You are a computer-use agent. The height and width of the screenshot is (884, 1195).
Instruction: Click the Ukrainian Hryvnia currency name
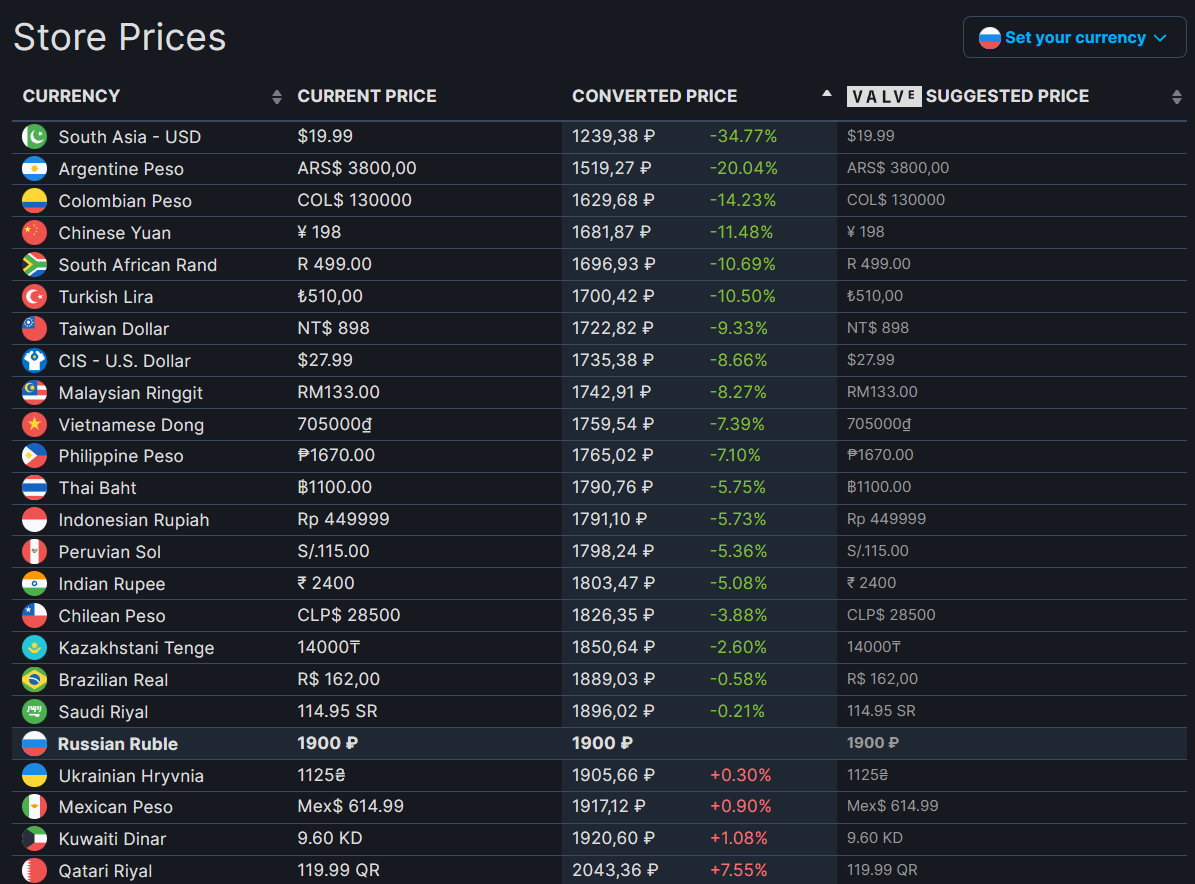pyautogui.click(x=131, y=776)
